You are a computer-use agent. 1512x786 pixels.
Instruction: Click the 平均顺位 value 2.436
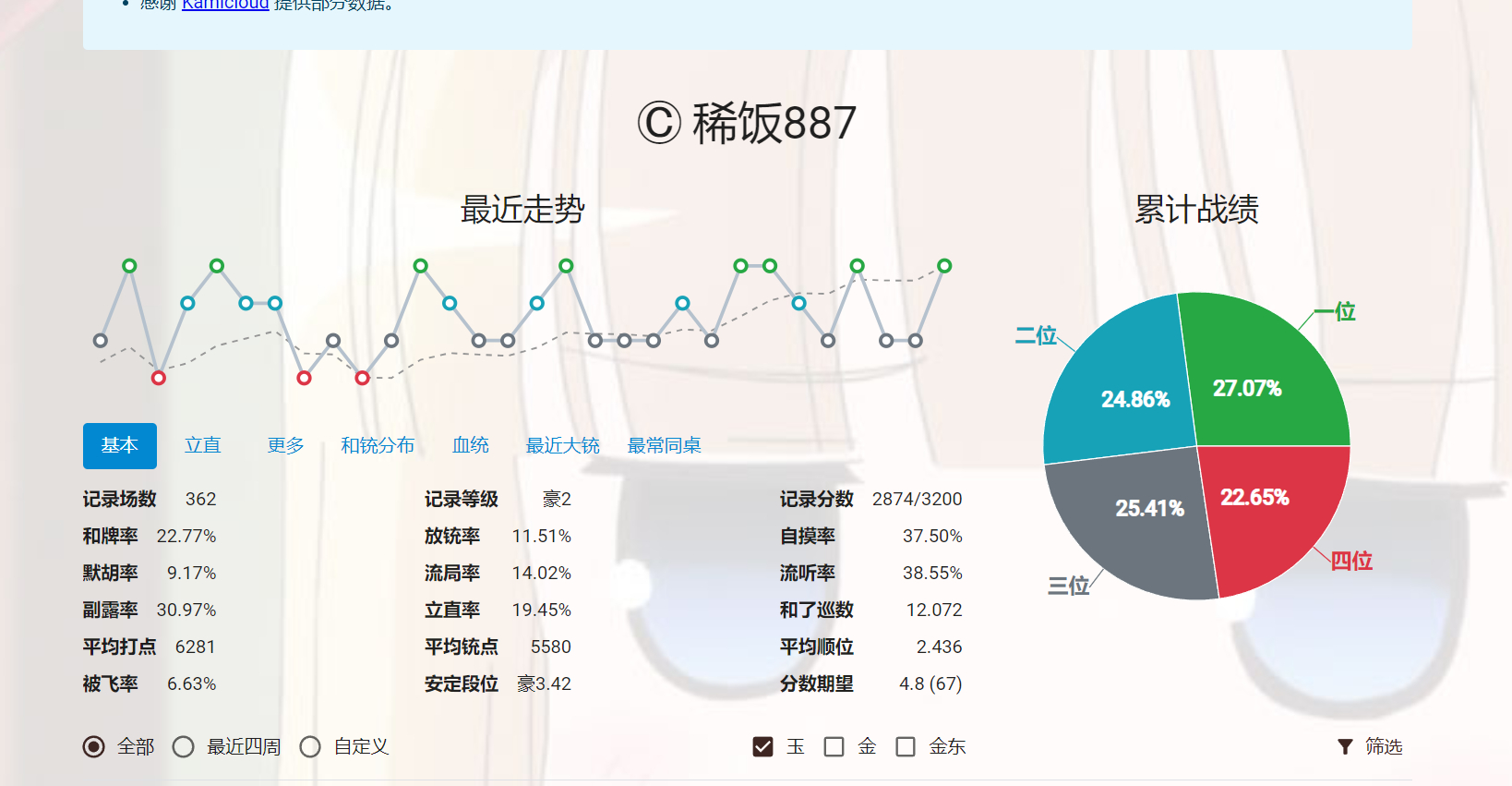click(x=940, y=647)
